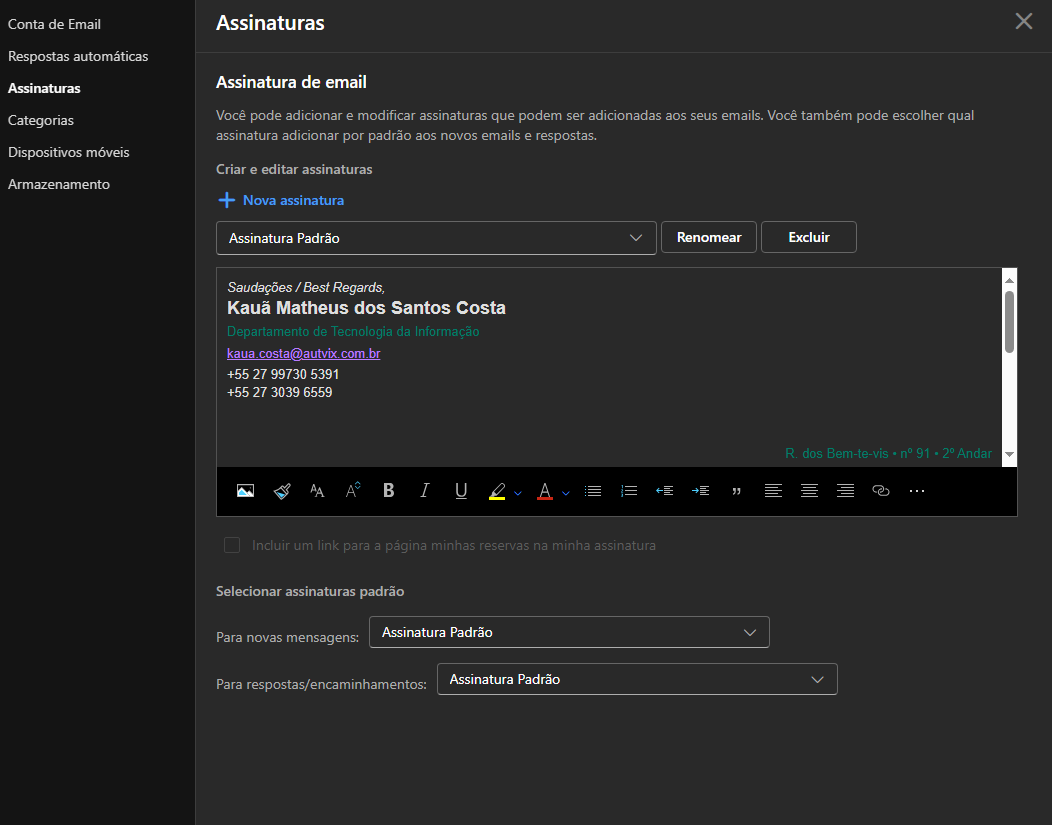Open Armazenamento settings
The height and width of the screenshot is (825, 1052).
59,184
